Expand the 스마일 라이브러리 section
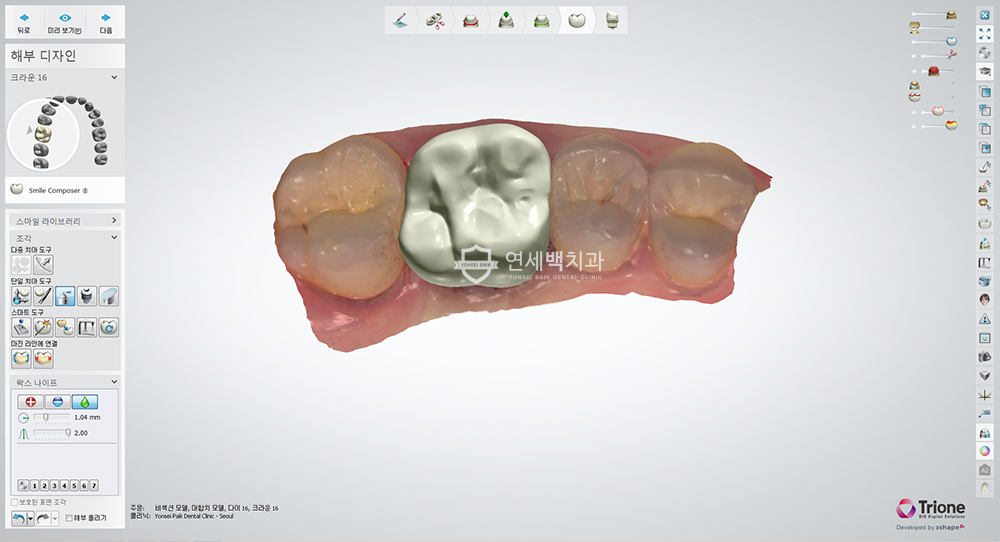This screenshot has height=542, width=1000. pyautogui.click(x=64, y=221)
